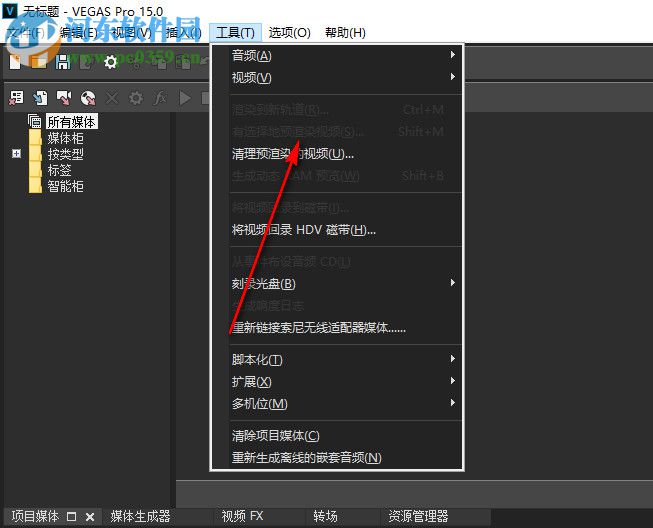The width and height of the screenshot is (653, 528).
Task: Click the grey media properties gear icon
Action: [136, 98]
